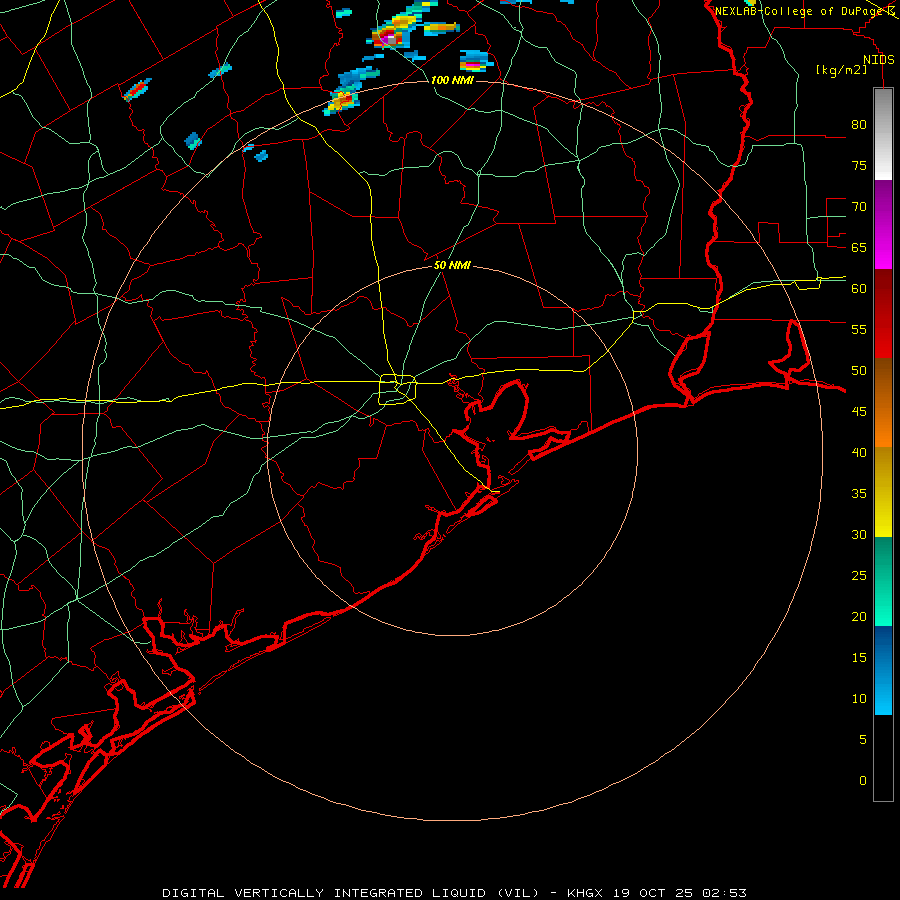Click the 70 value on the scale
The width and height of the screenshot is (900, 900).
tap(859, 207)
